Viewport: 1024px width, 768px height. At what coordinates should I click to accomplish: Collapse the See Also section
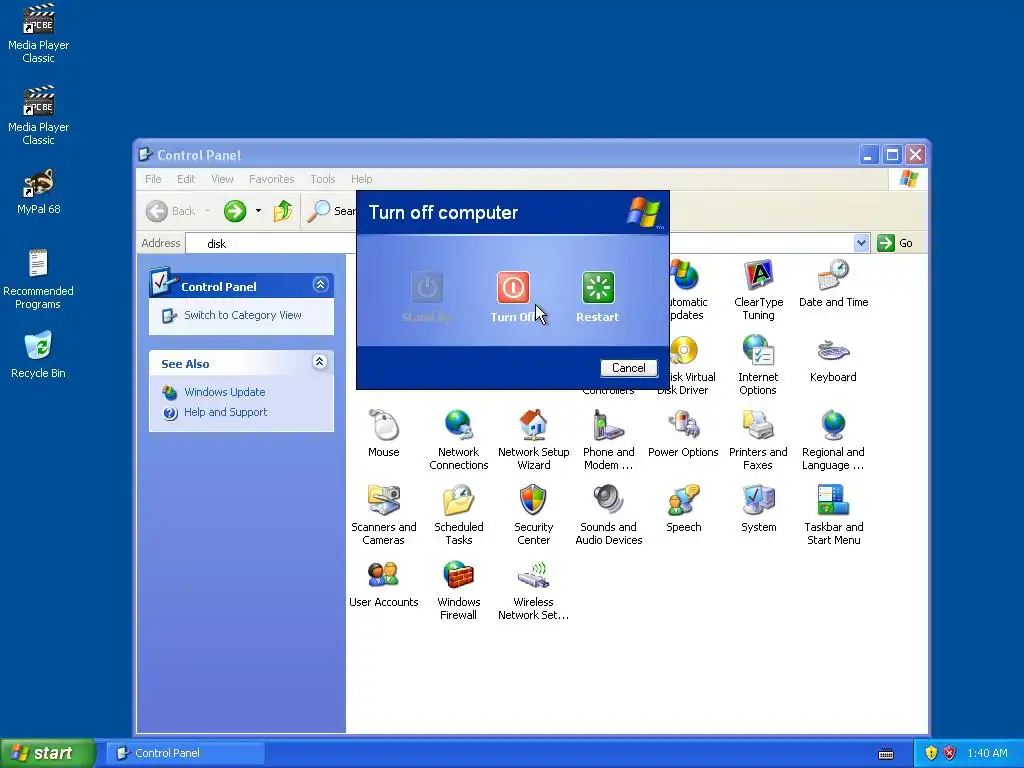pos(319,362)
